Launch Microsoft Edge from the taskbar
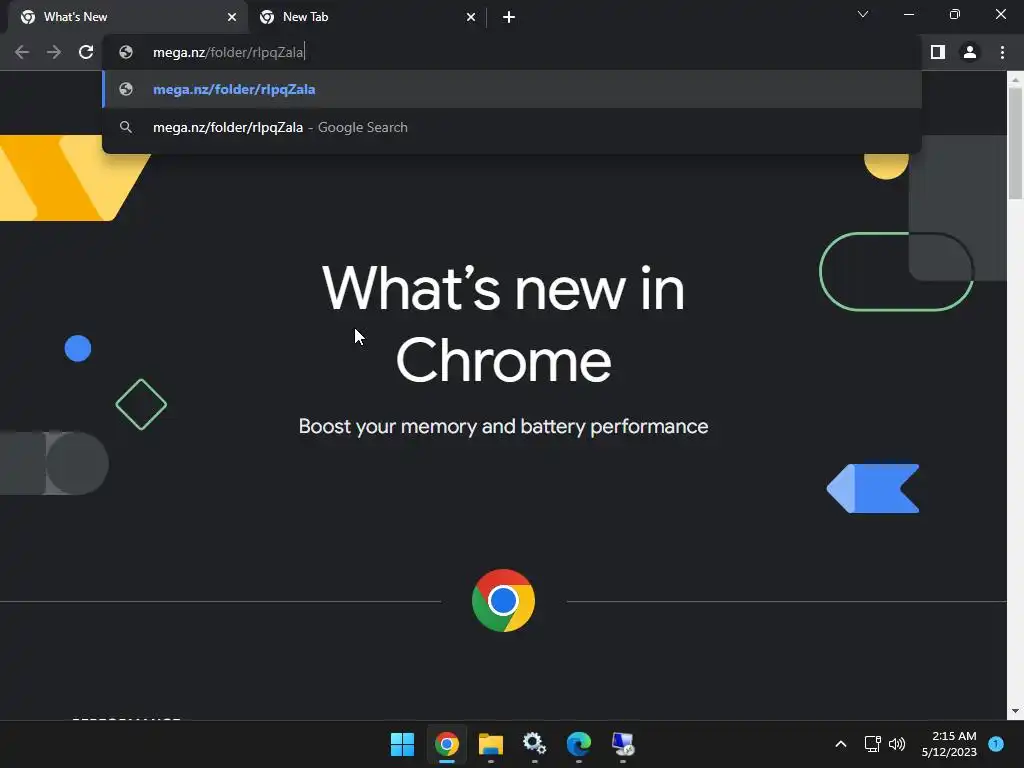Viewport: 1024px width, 768px height. click(579, 744)
